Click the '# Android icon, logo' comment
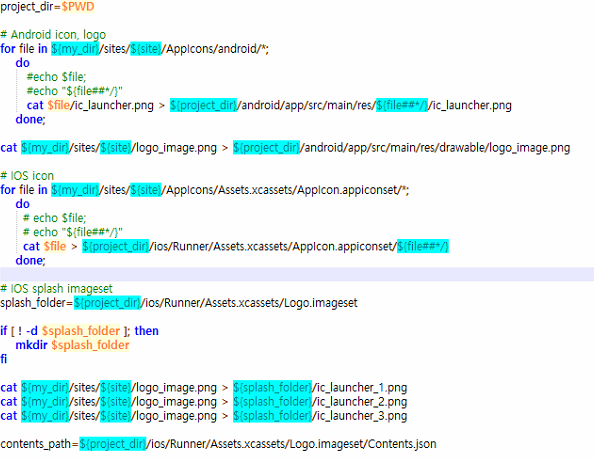This screenshot has height=460, width=594. [x=53, y=35]
